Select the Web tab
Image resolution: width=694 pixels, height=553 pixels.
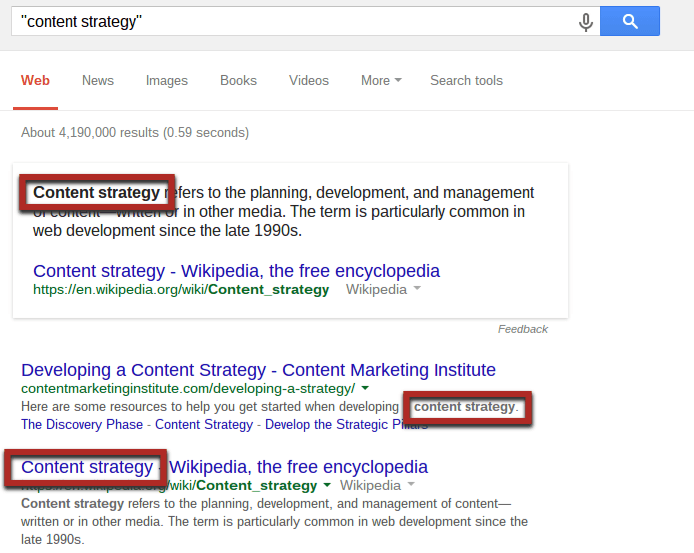[x=35, y=81]
